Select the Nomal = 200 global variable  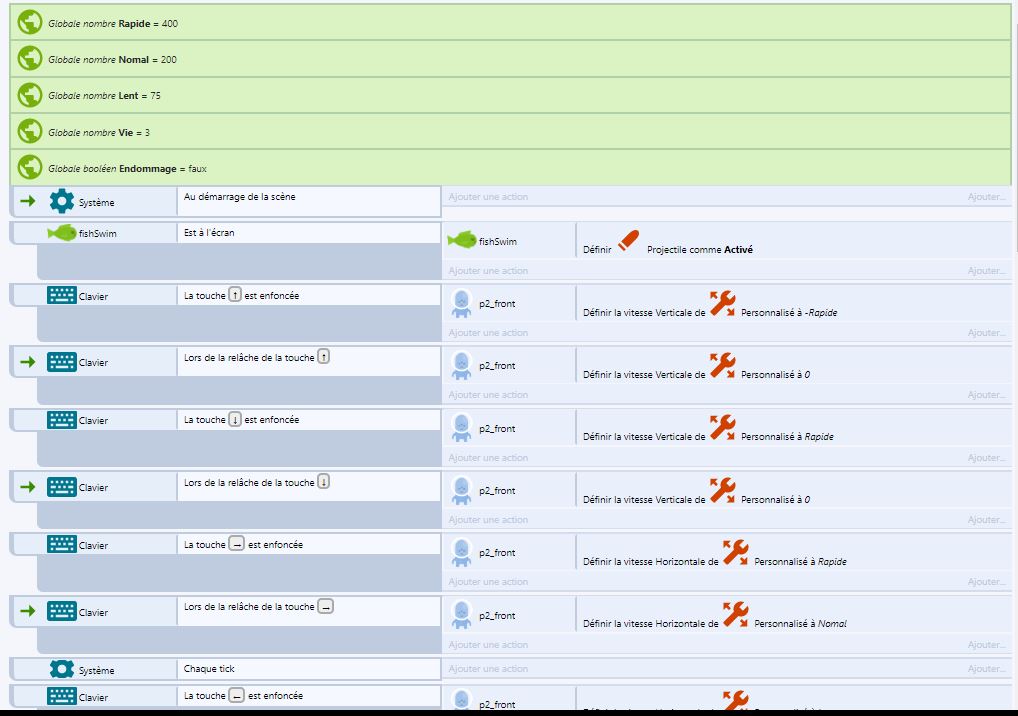(x=510, y=59)
